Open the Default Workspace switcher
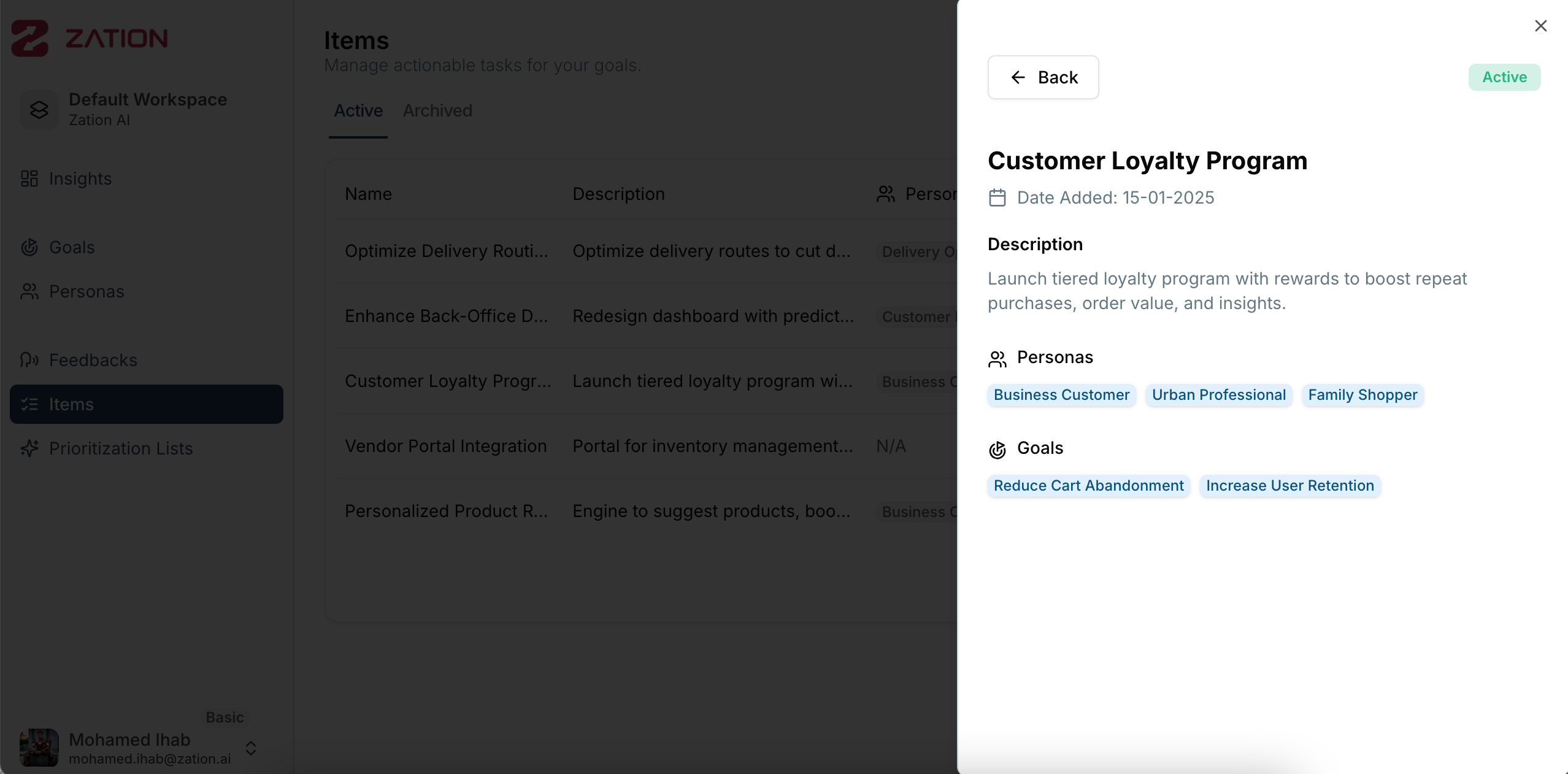Screen dimensions: 1568x774 pyautogui.click(x=147, y=109)
